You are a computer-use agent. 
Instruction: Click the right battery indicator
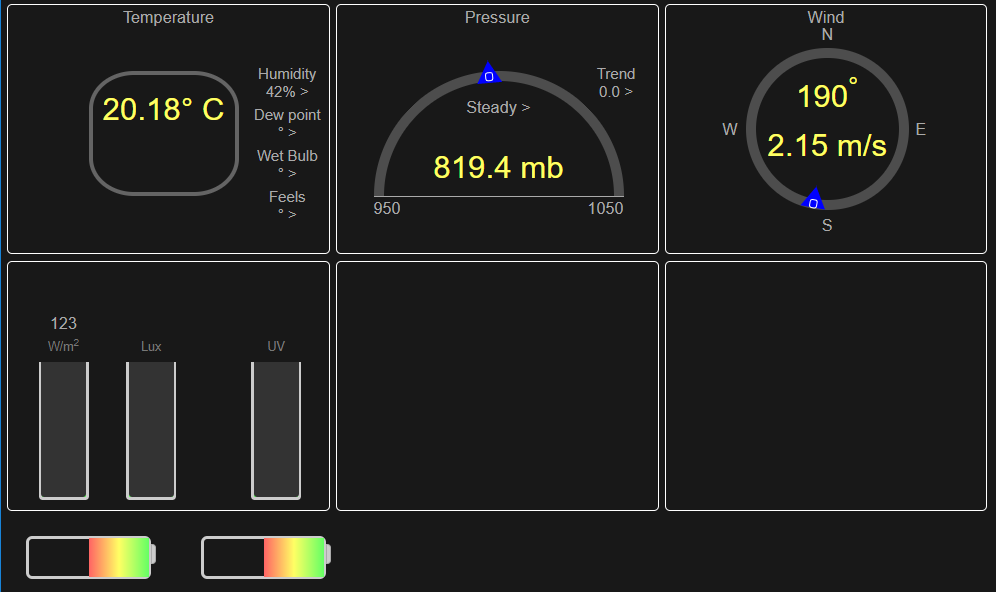point(265,557)
